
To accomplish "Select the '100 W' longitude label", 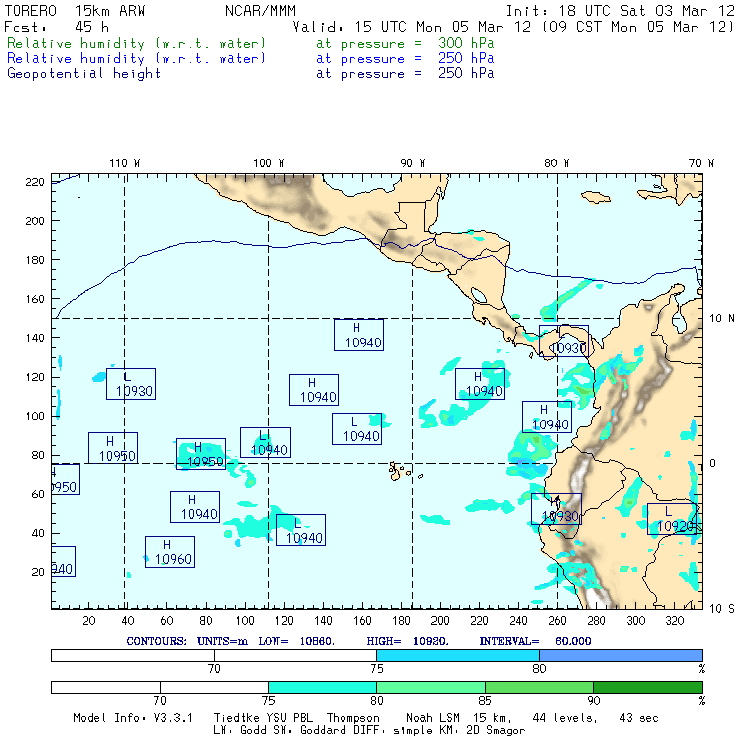I will point(269,163).
